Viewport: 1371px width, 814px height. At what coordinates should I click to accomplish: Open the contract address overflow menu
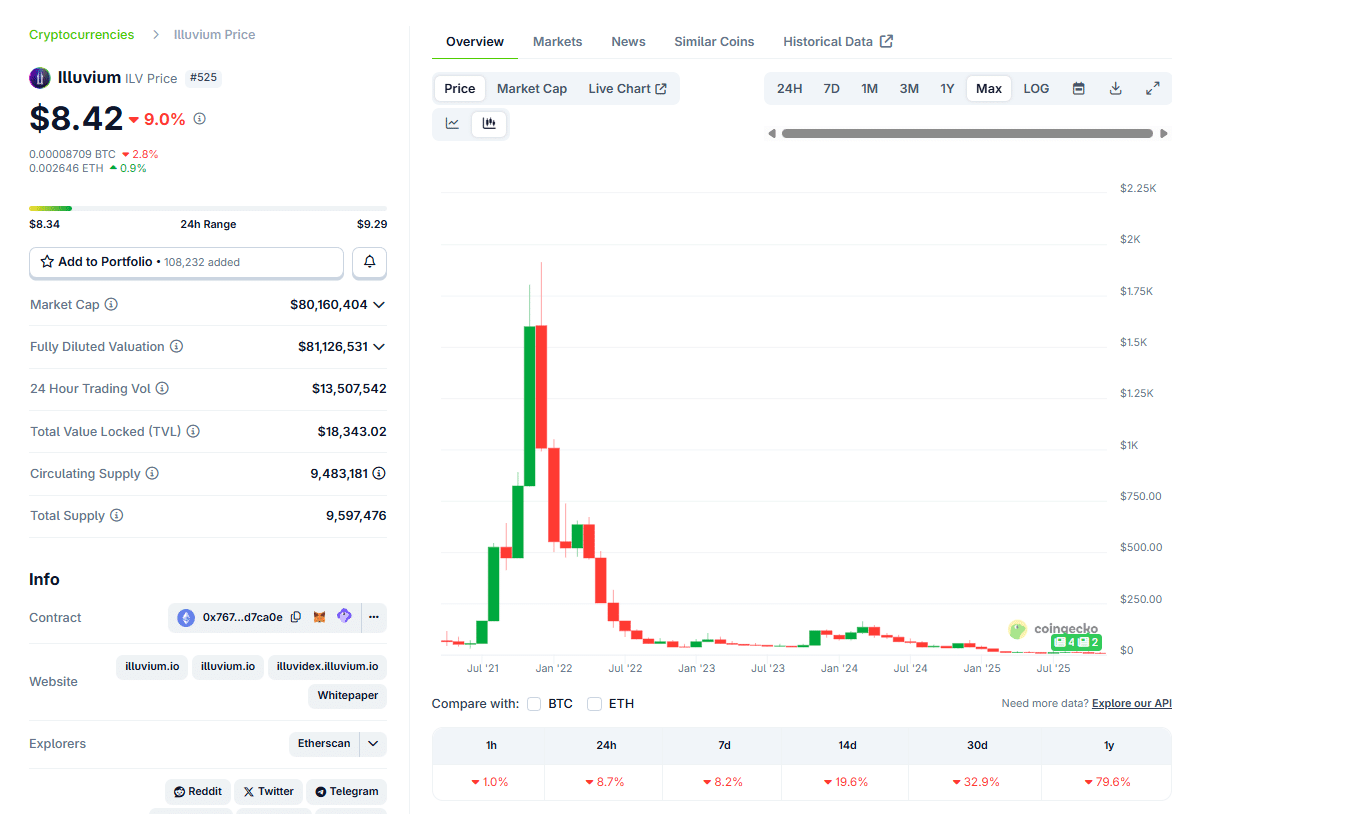pyautogui.click(x=373, y=617)
